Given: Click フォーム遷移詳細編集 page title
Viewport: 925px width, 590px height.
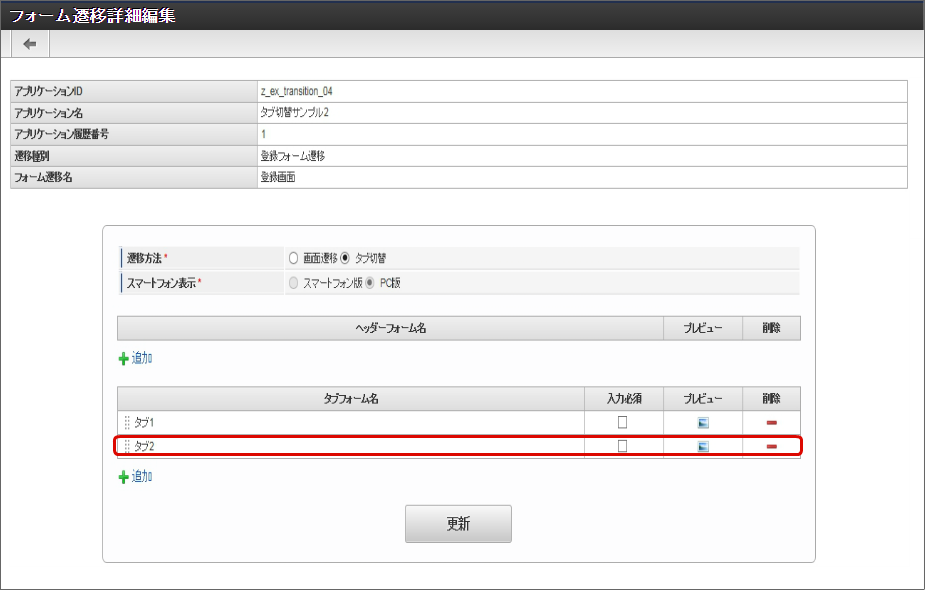Looking at the screenshot, I should coord(93,15).
